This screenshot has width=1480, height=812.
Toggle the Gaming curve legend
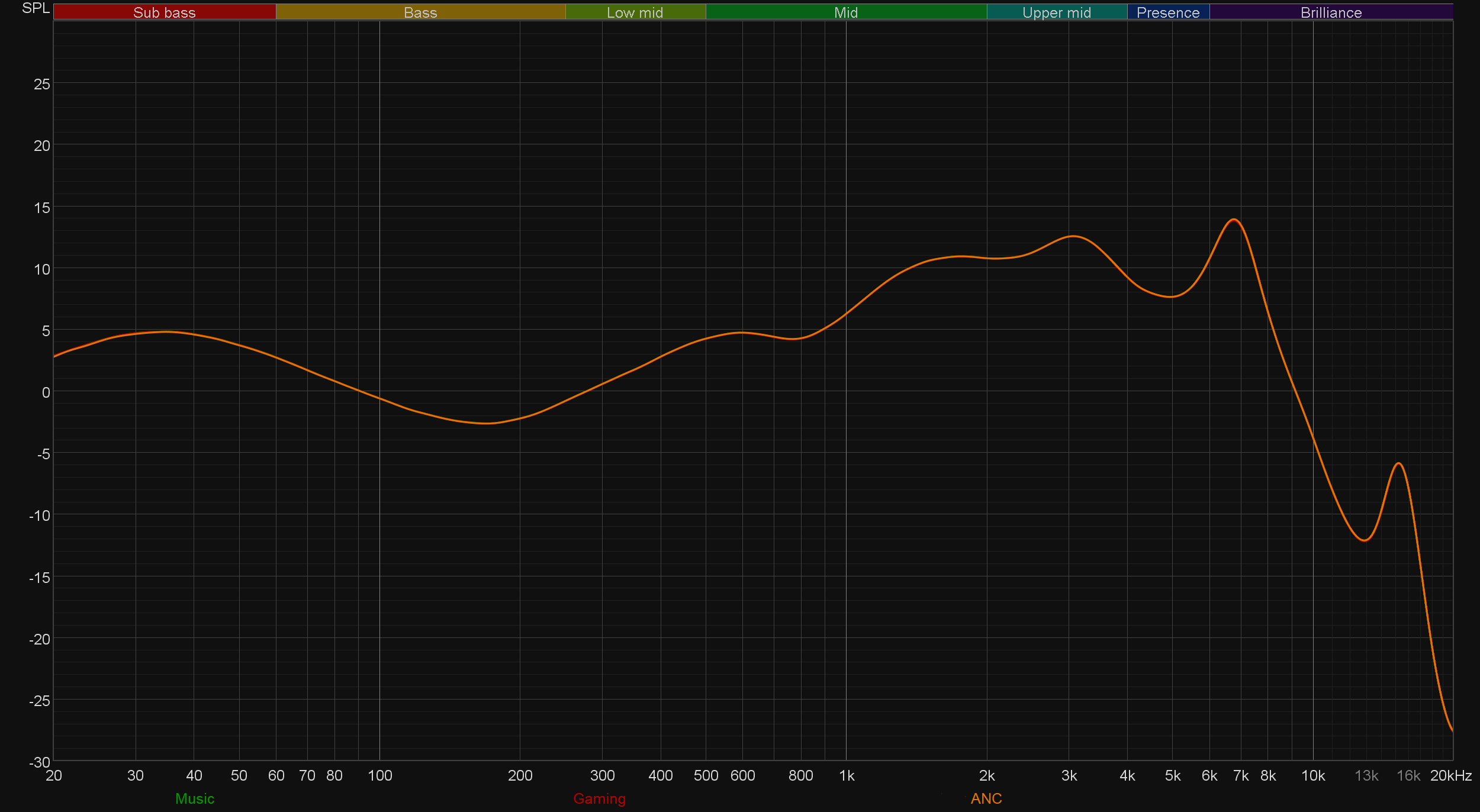pos(599,798)
